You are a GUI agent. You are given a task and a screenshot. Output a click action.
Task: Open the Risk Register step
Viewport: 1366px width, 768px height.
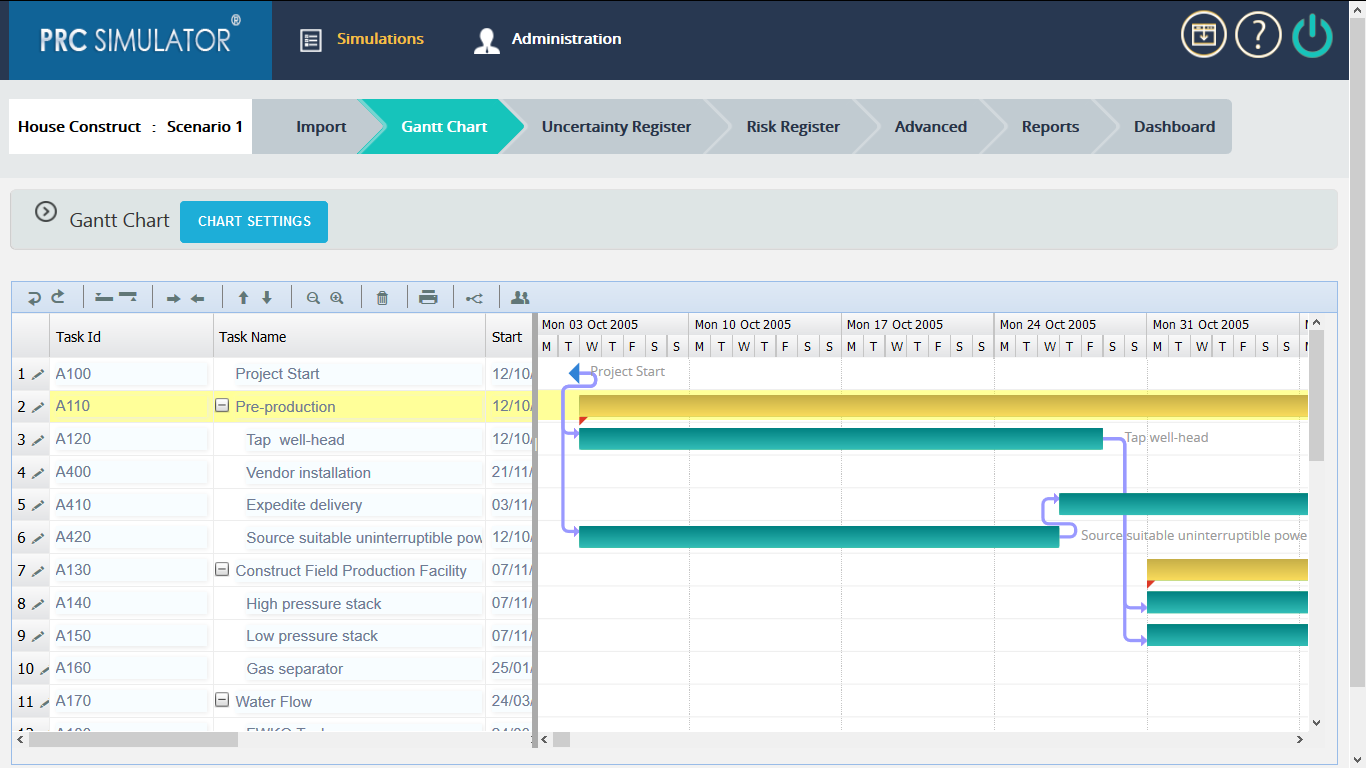coord(793,127)
